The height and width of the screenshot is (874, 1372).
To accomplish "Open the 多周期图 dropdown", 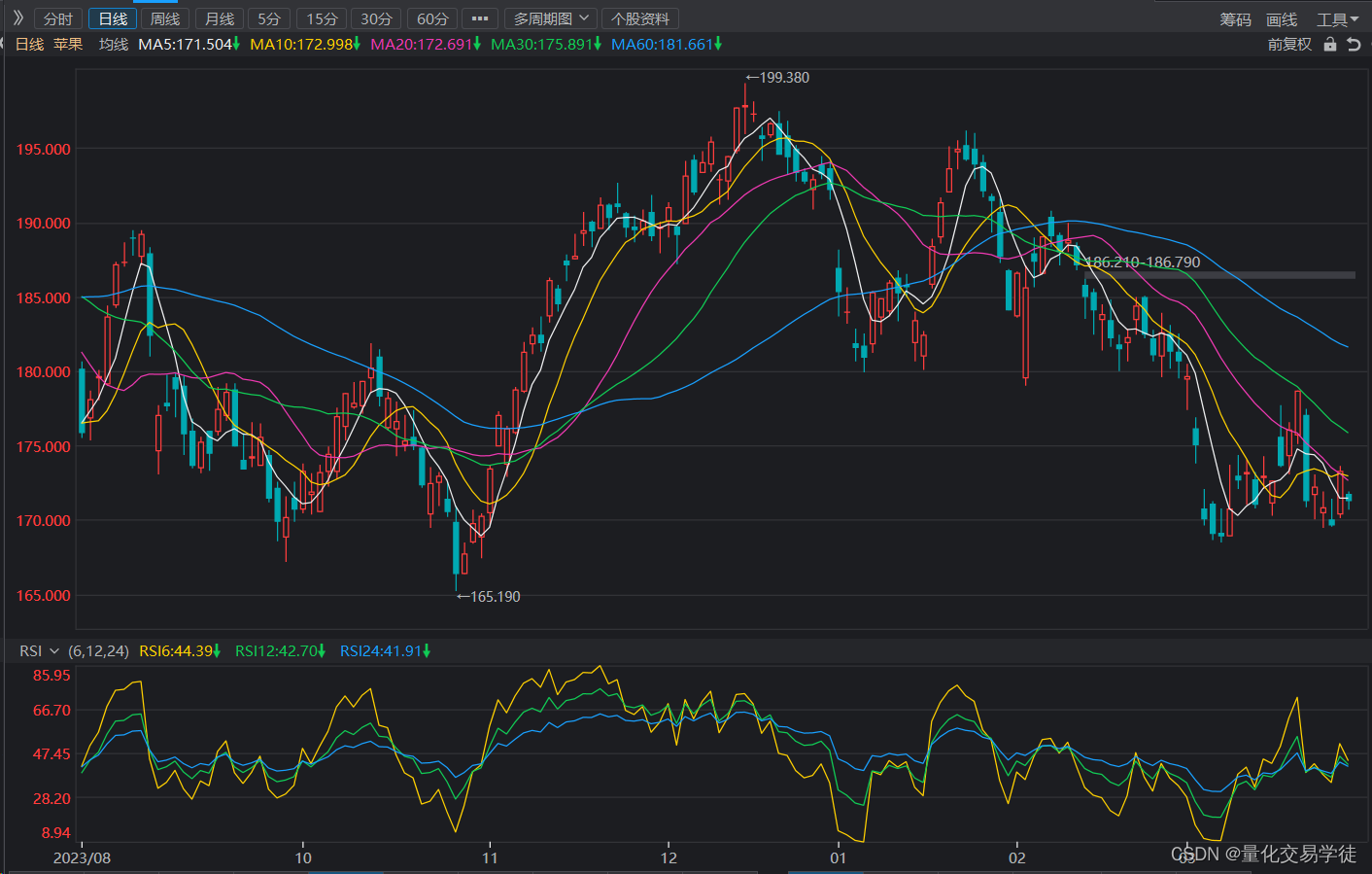I will click(551, 18).
